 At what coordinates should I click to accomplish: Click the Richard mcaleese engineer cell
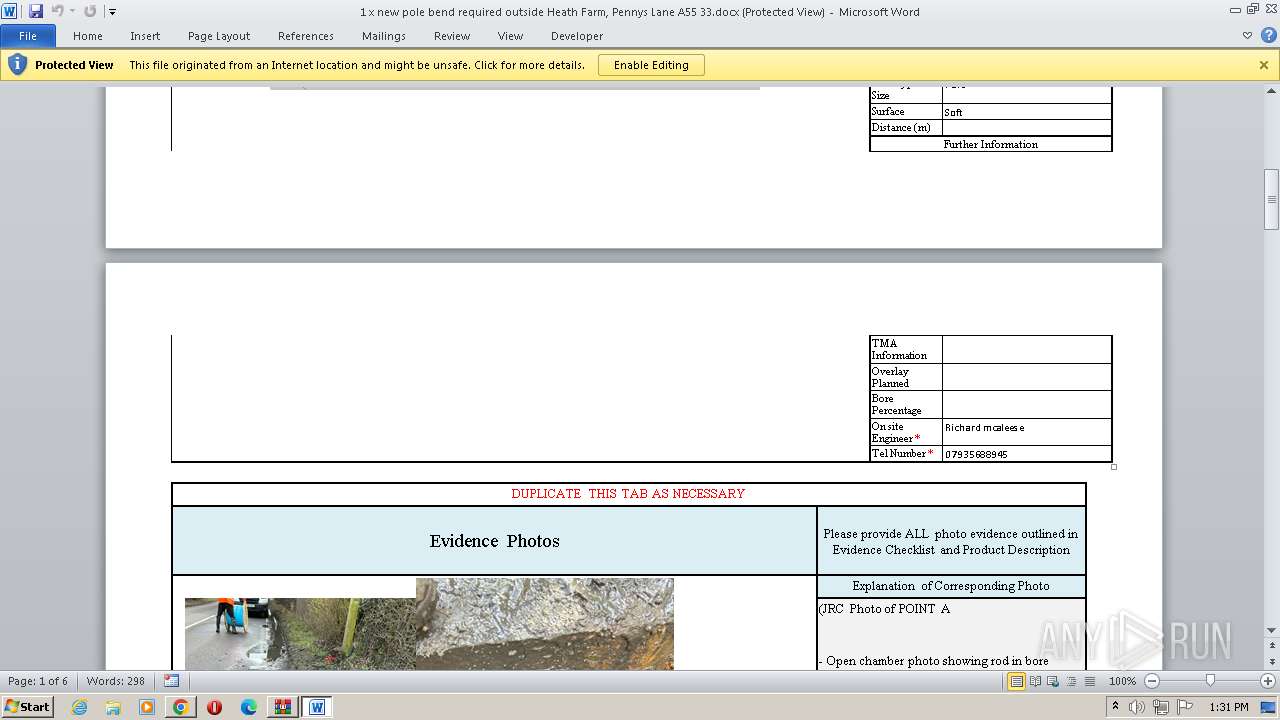coord(1027,432)
